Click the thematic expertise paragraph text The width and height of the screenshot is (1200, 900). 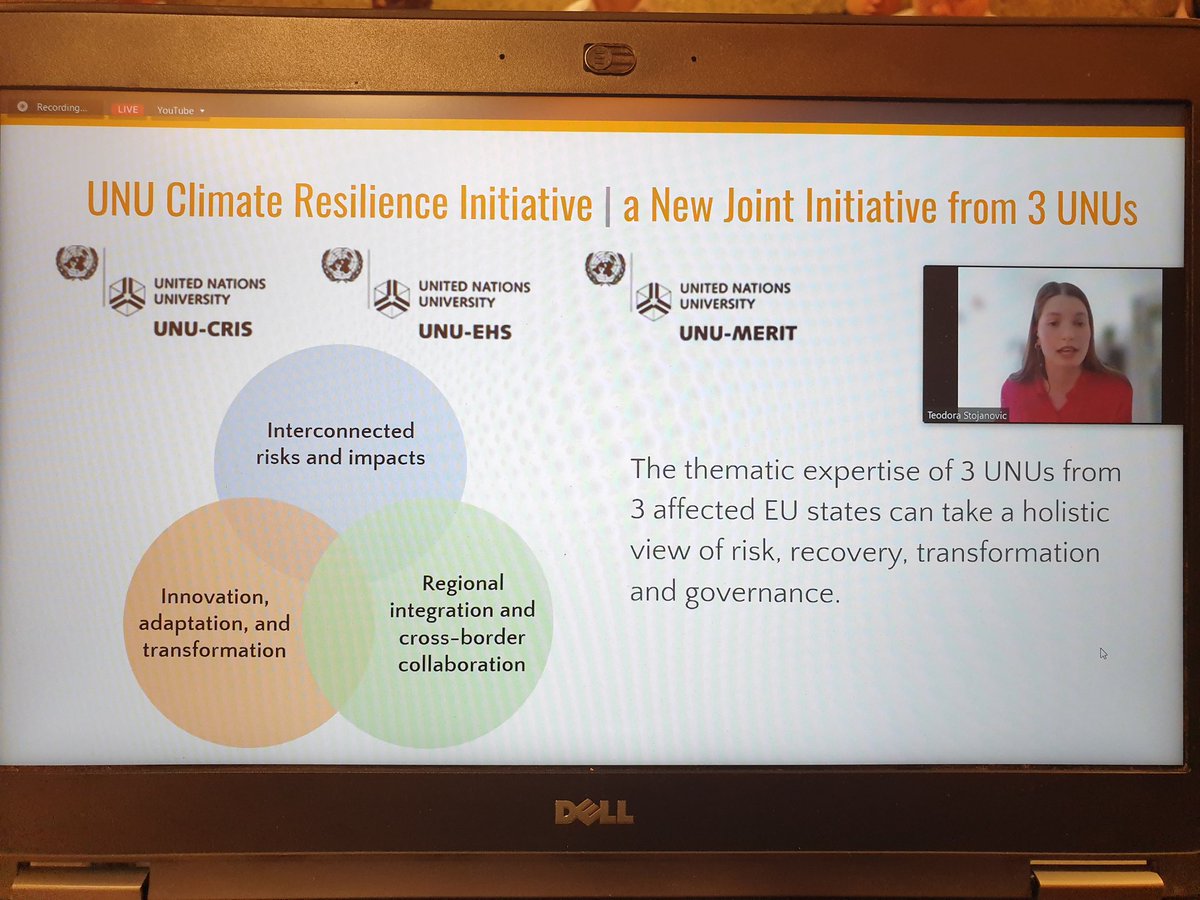[875, 532]
